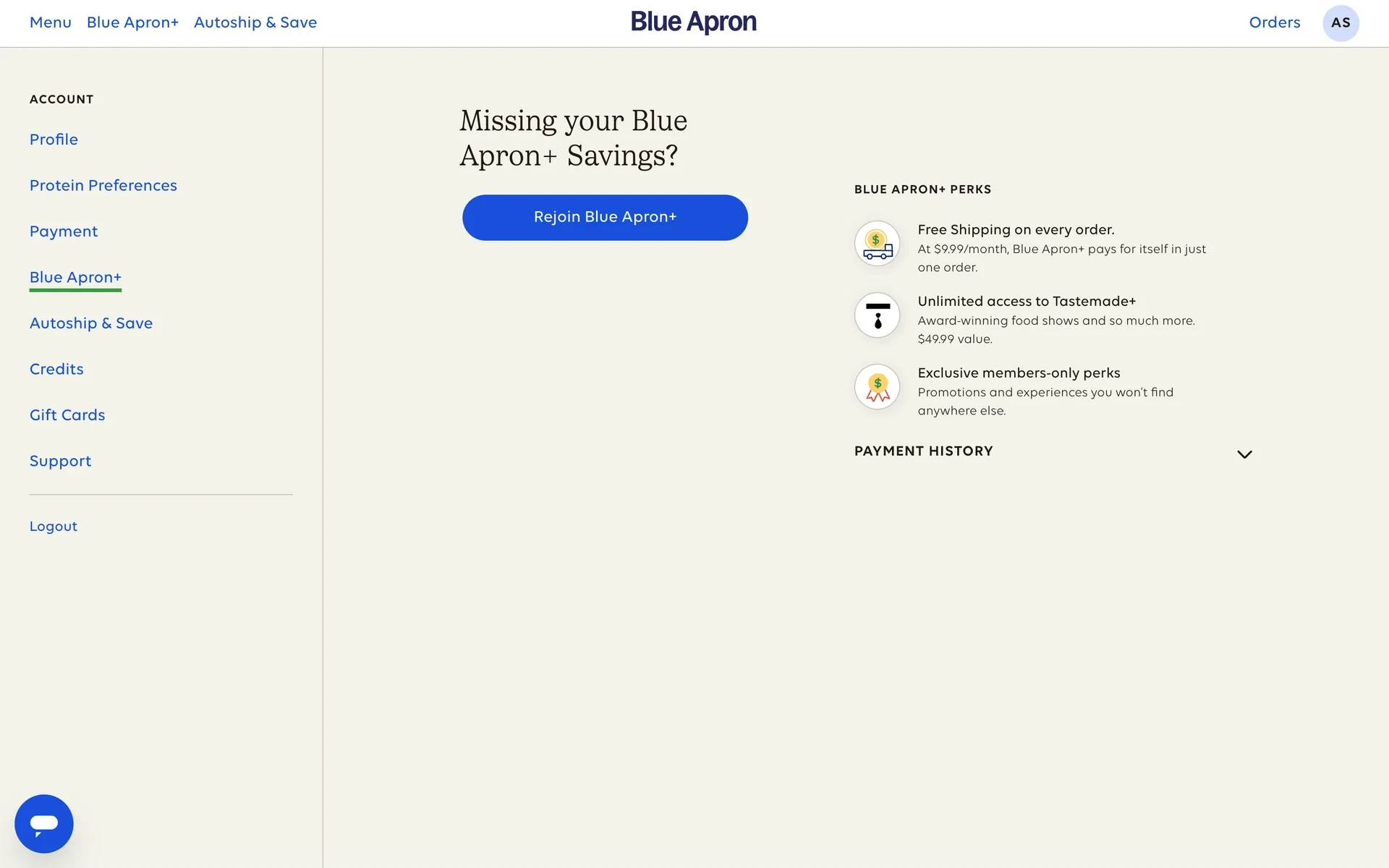1389x868 pixels.
Task: Open the chat support bubble icon
Action: click(44, 823)
